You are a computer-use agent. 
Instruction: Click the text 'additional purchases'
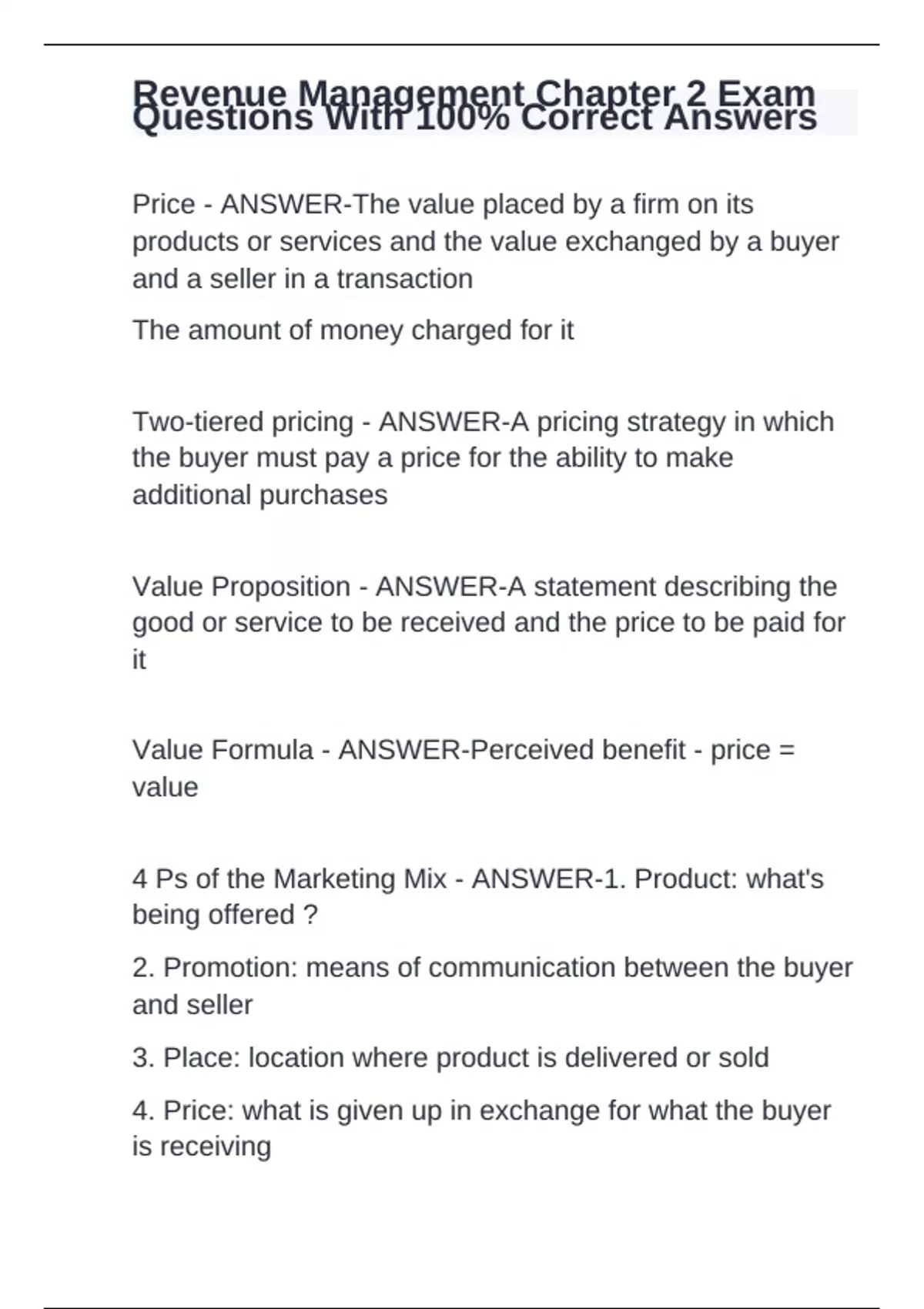pos(259,494)
